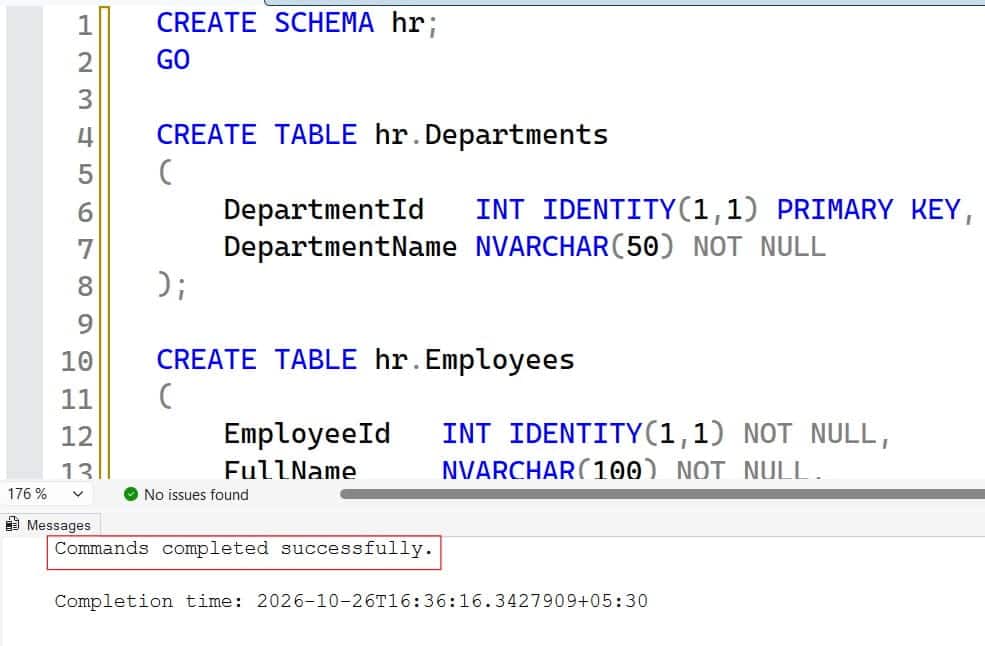This screenshot has height=646, width=985.
Task: Switch to the Messages tab
Action: click(x=50, y=524)
